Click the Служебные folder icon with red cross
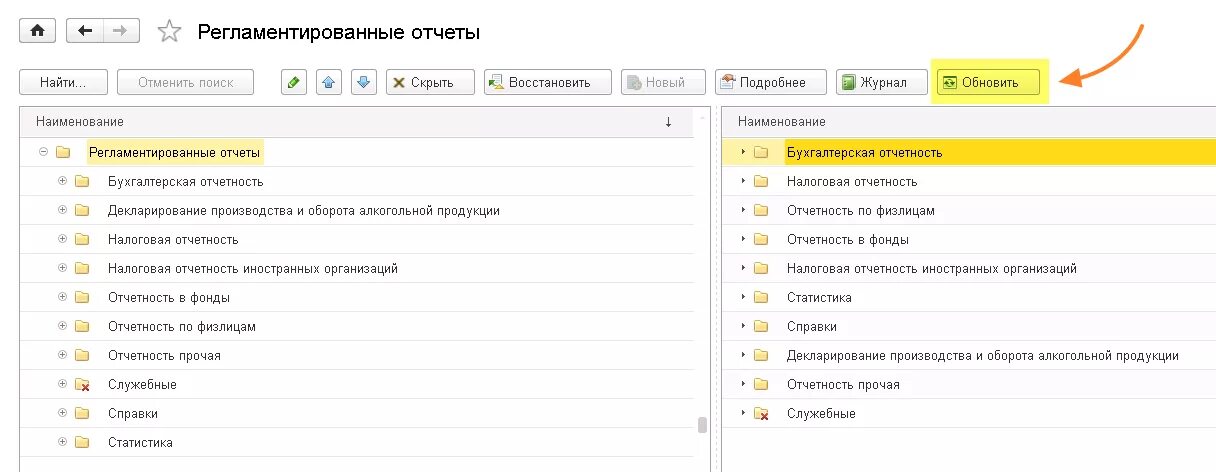 point(83,385)
